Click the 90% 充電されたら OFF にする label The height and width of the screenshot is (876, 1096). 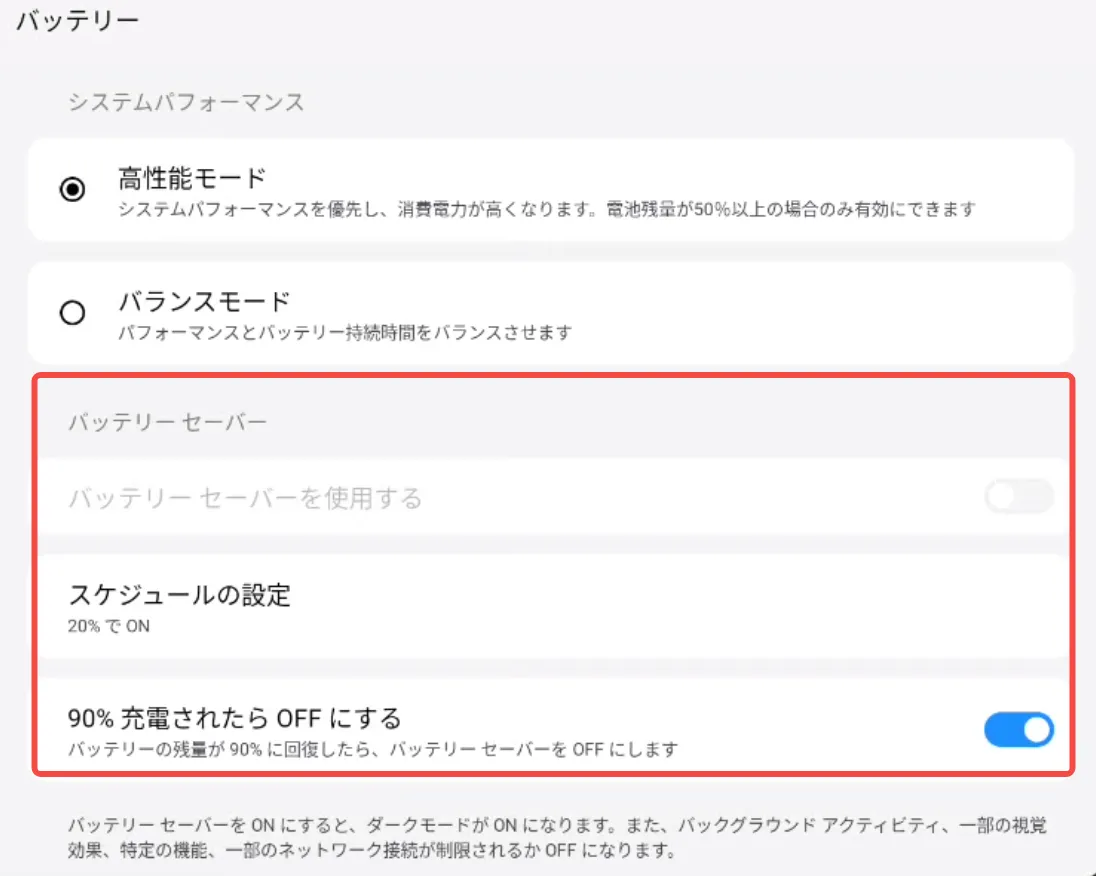pos(235,718)
